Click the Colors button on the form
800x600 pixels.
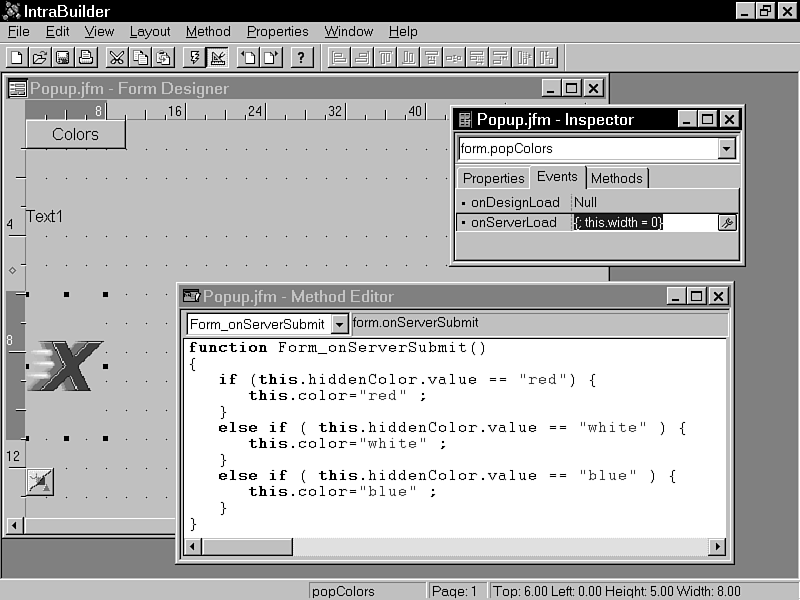75,134
